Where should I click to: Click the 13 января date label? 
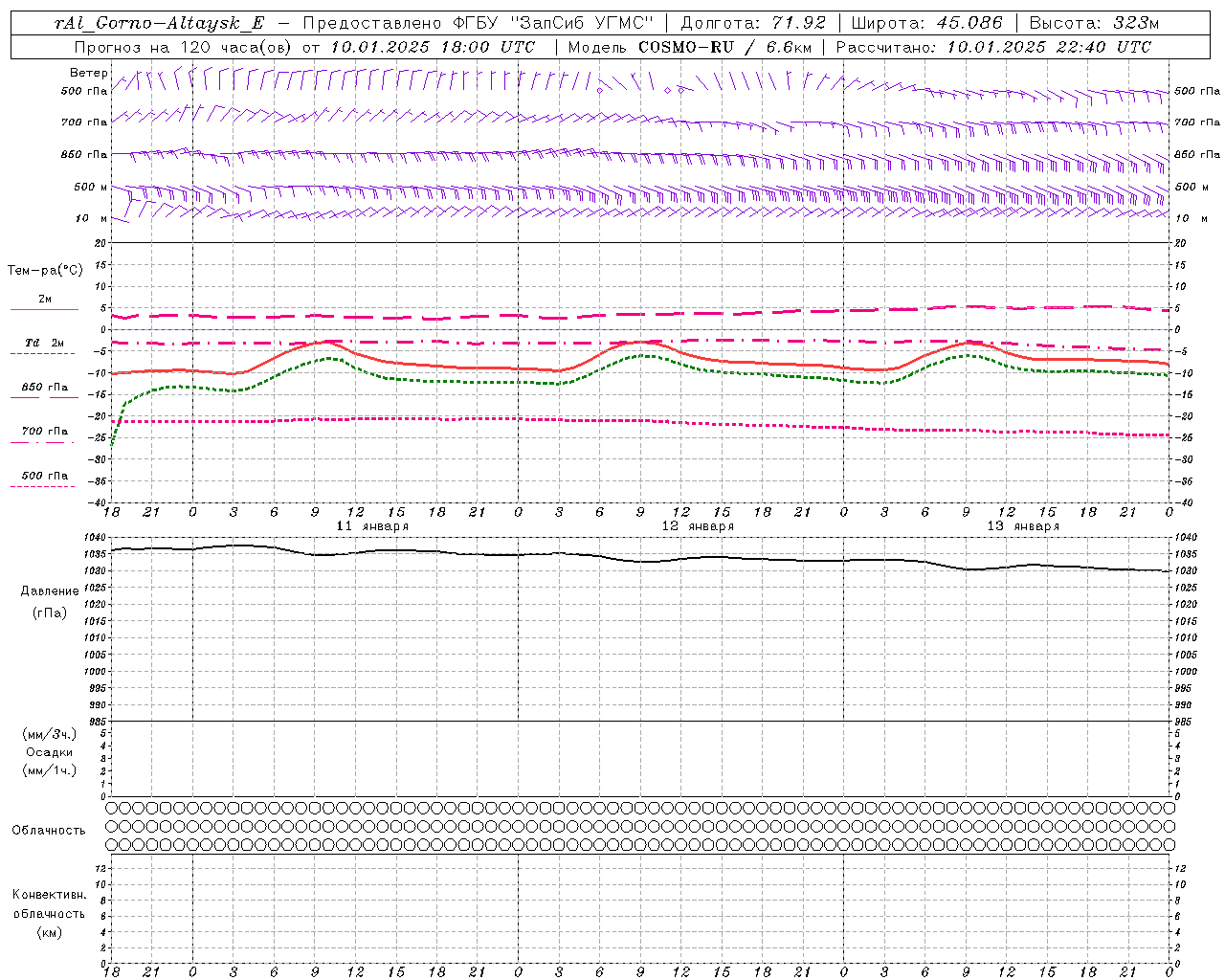[1023, 526]
